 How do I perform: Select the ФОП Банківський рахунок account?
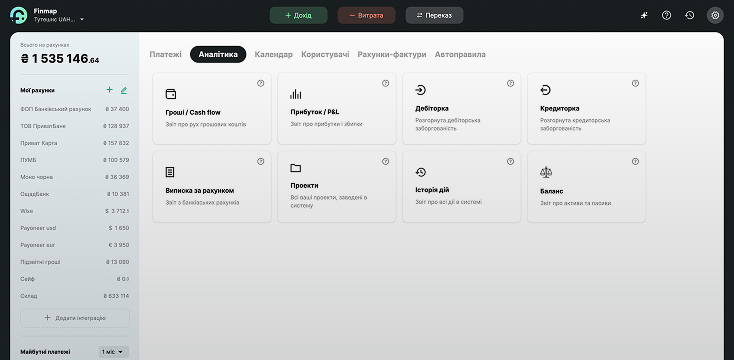click(x=75, y=109)
